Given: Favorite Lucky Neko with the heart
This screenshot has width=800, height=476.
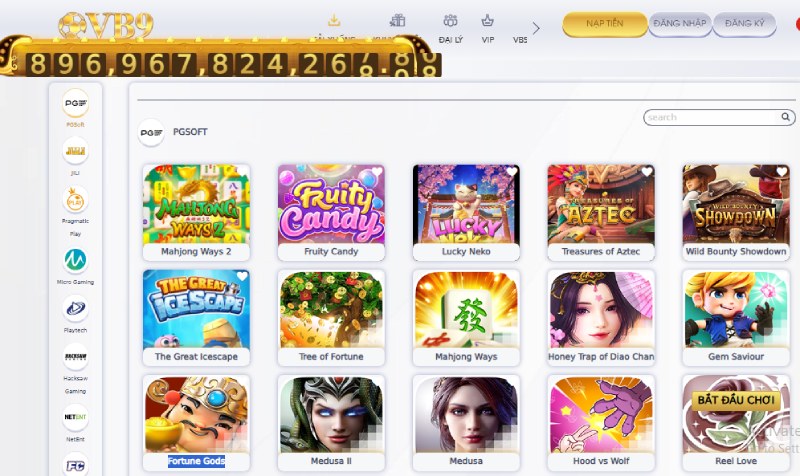Looking at the screenshot, I should pos(512,172).
